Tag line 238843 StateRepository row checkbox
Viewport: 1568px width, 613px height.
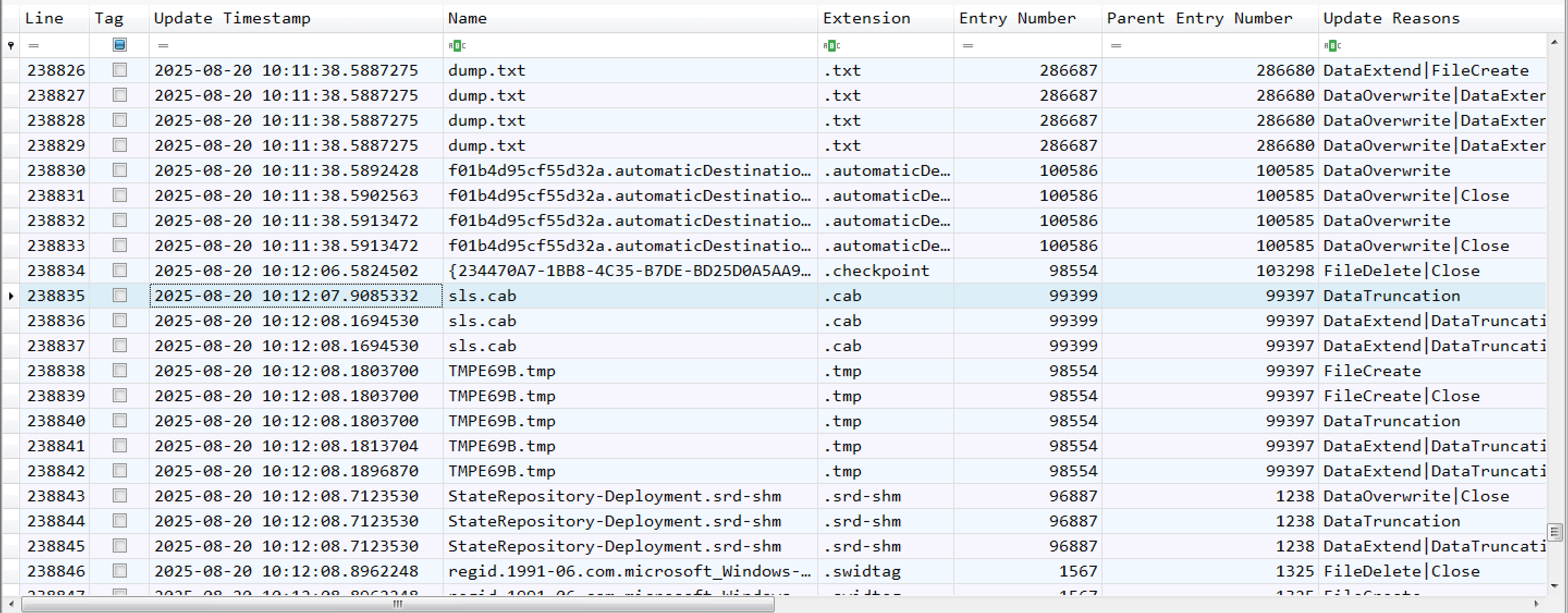click(x=120, y=496)
